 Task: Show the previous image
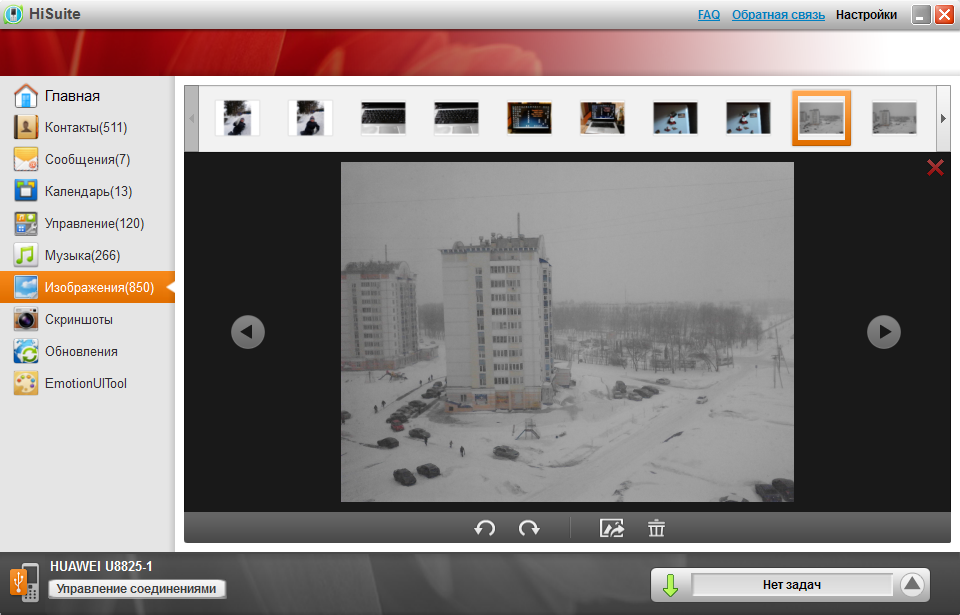click(x=248, y=332)
